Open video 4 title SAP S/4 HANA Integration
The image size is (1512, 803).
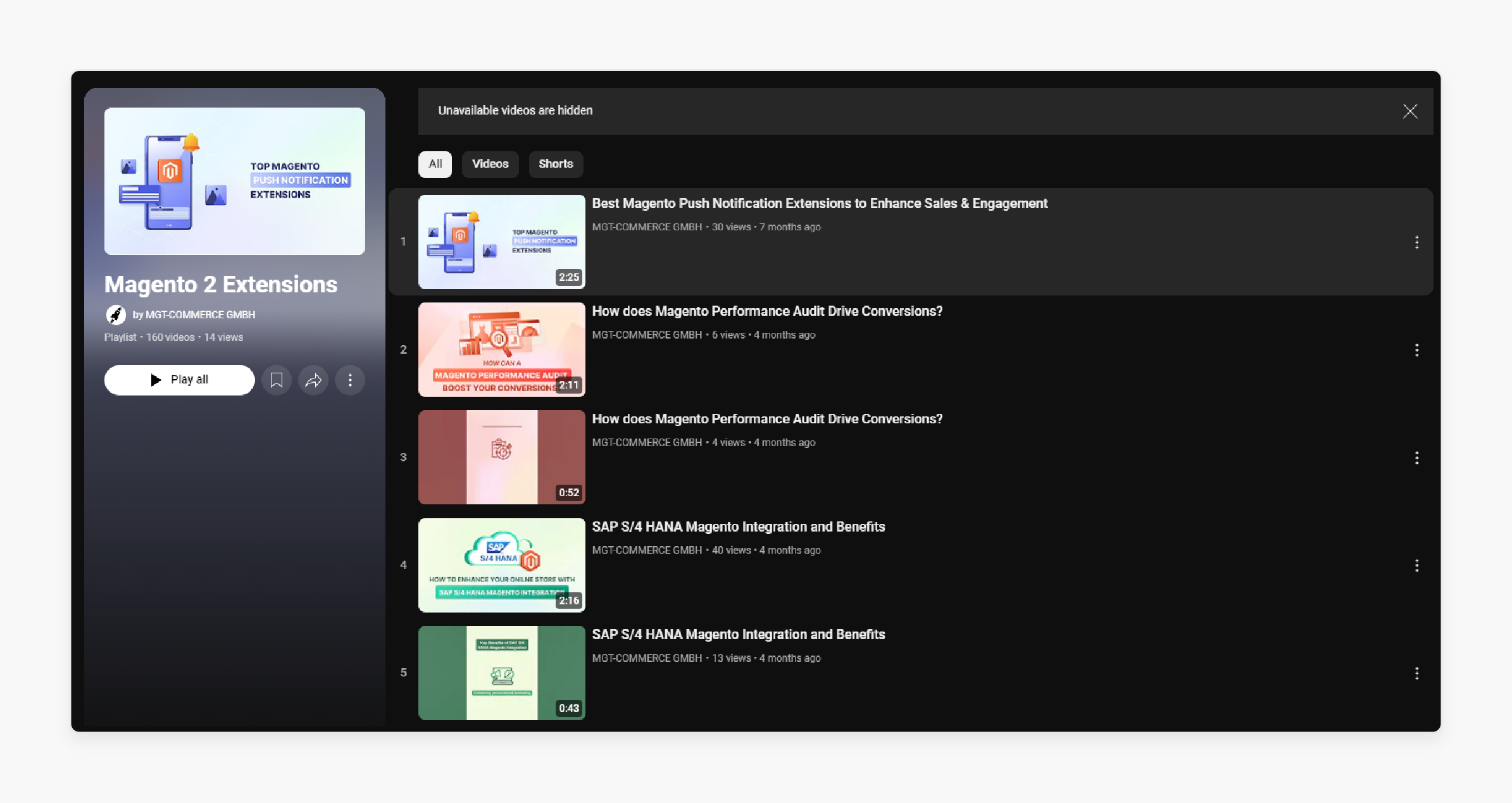[x=739, y=526]
